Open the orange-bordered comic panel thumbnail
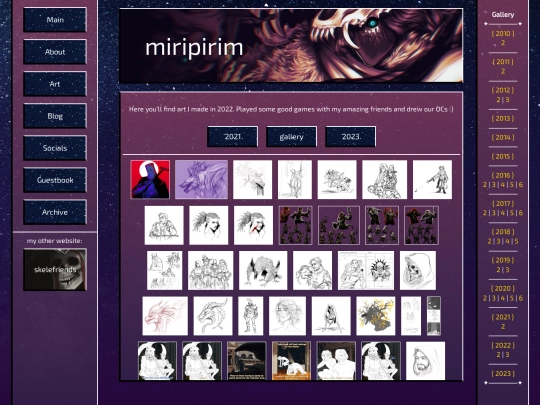 click(x=291, y=361)
